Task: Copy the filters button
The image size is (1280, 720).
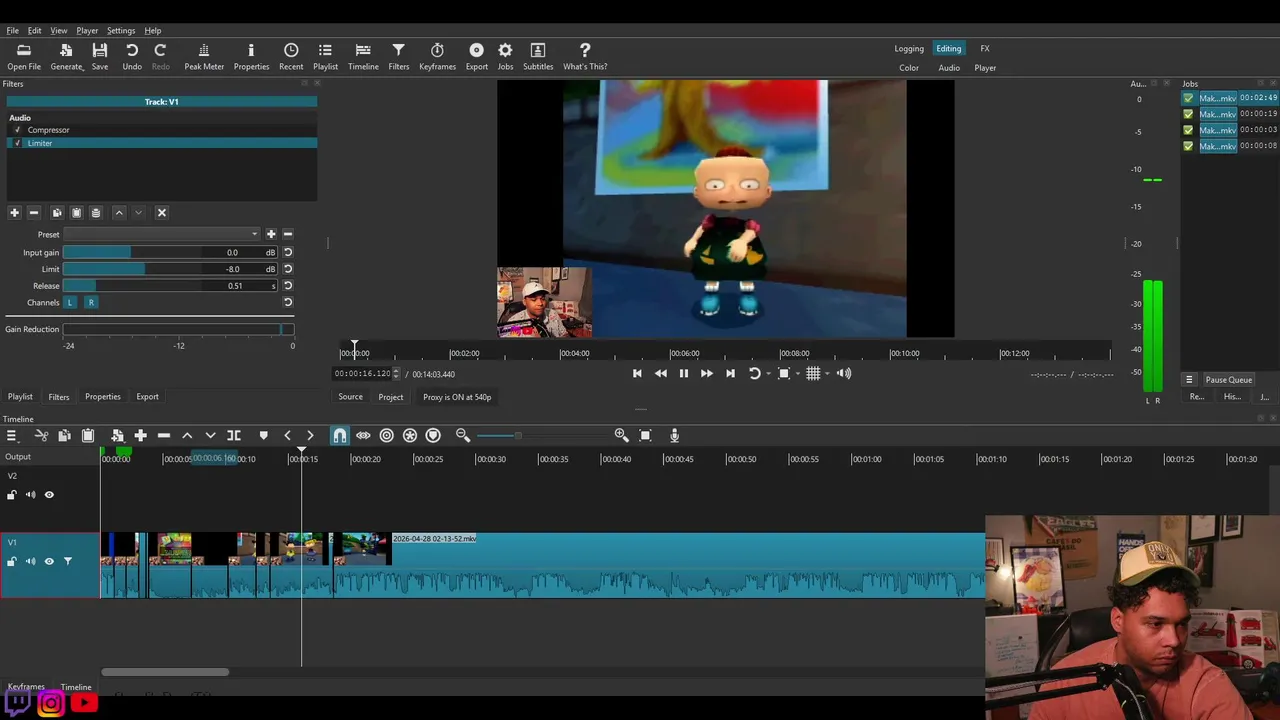Action: click(57, 213)
